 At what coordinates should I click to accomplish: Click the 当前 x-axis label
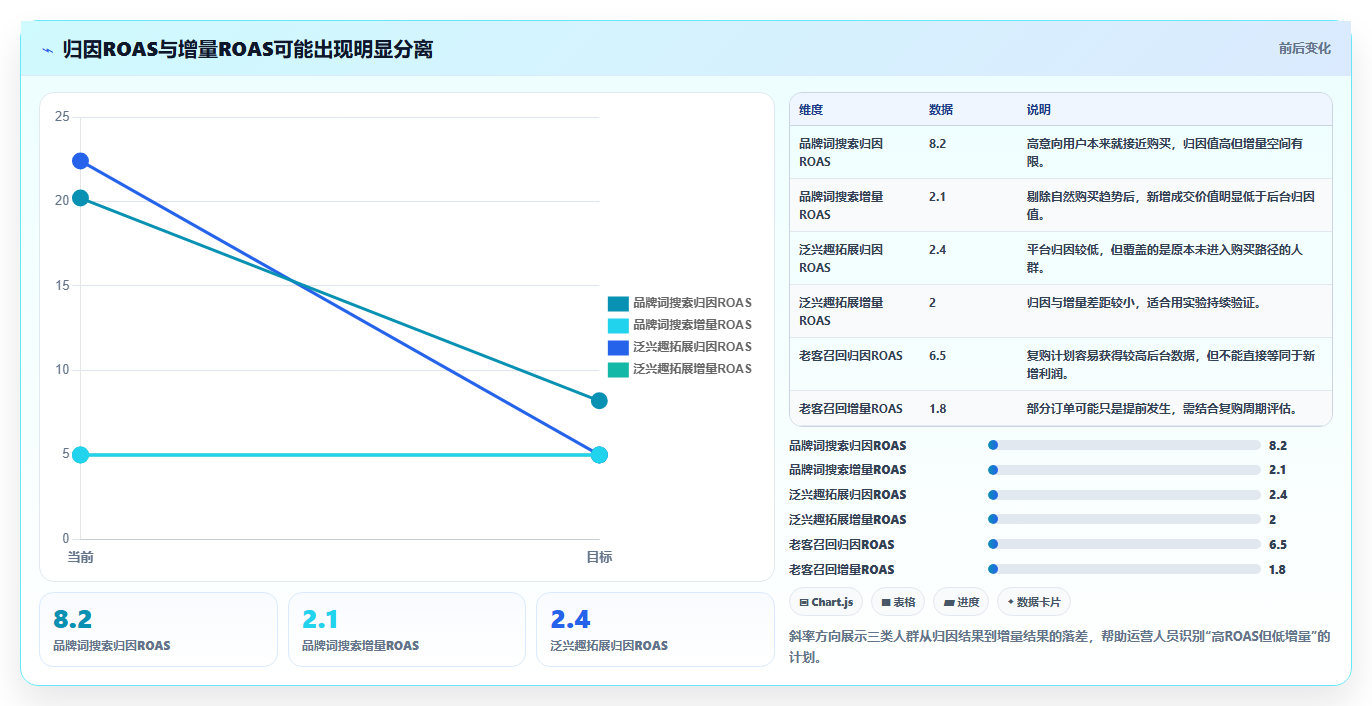point(80,557)
